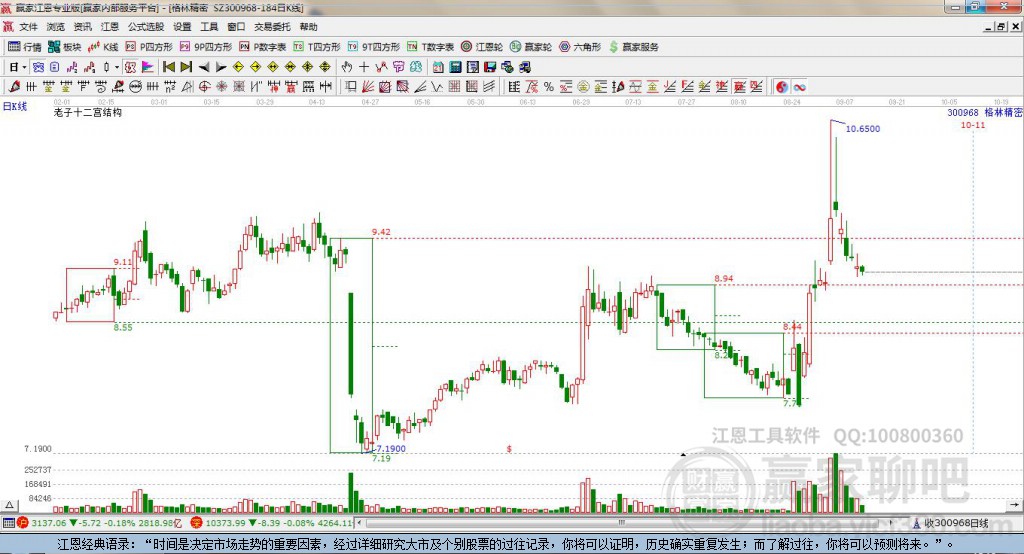Click the calendar icon in toolbar
This screenshot has width=1024, height=554.
tap(437, 67)
